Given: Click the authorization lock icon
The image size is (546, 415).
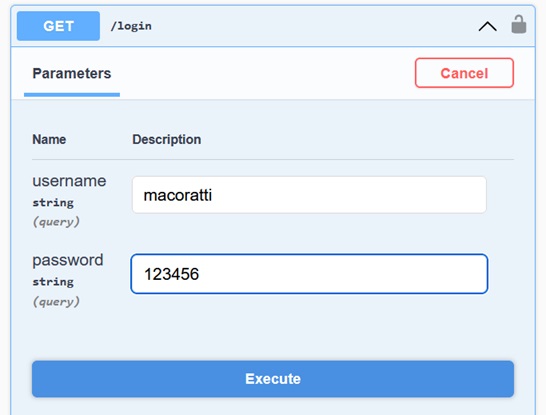Looking at the screenshot, I should point(518,24).
